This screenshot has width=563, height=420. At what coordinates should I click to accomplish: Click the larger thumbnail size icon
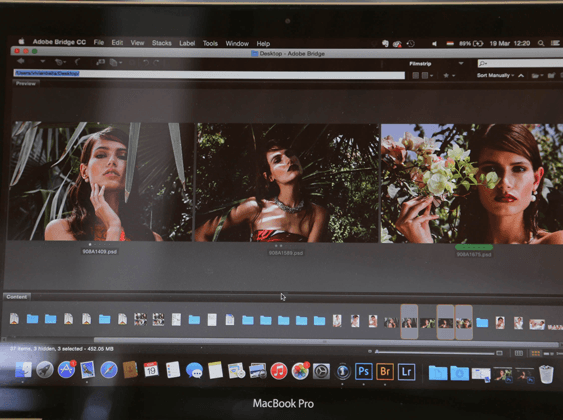point(499,353)
